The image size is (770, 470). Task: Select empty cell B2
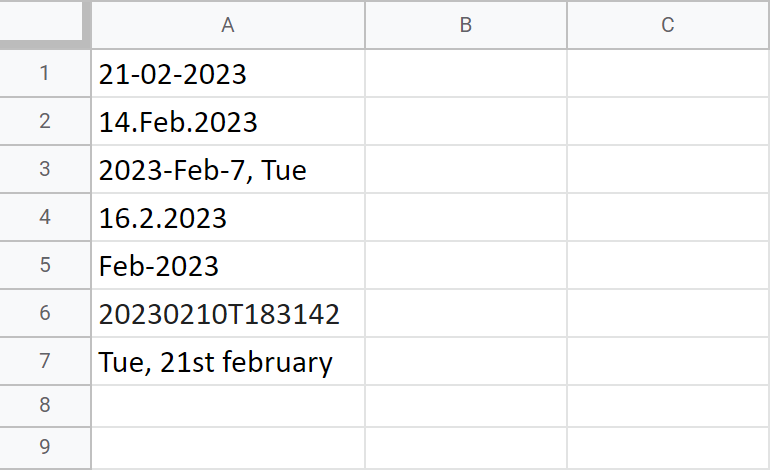tap(466, 121)
